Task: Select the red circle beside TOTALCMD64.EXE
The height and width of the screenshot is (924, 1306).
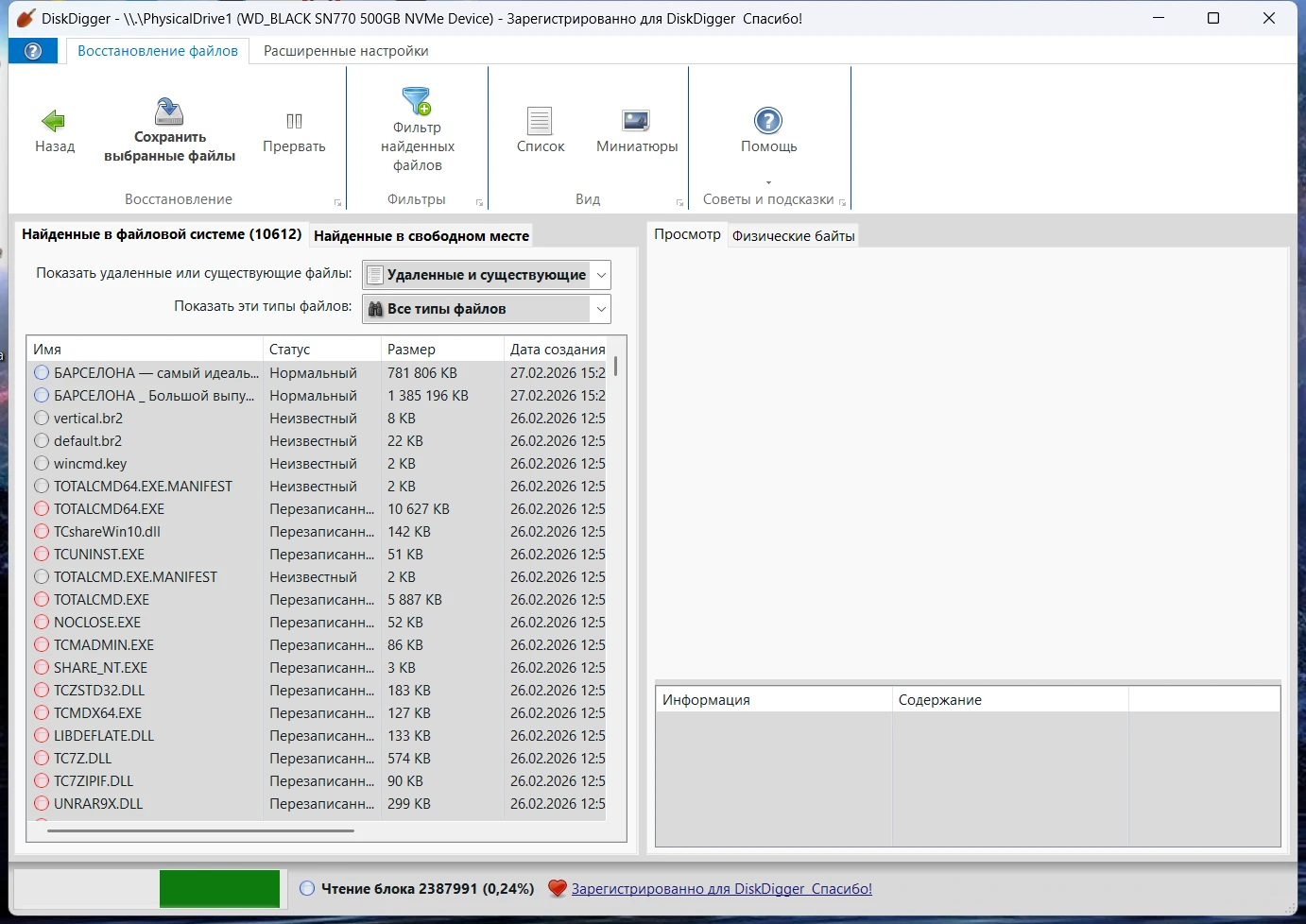Action: click(x=42, y=509)
